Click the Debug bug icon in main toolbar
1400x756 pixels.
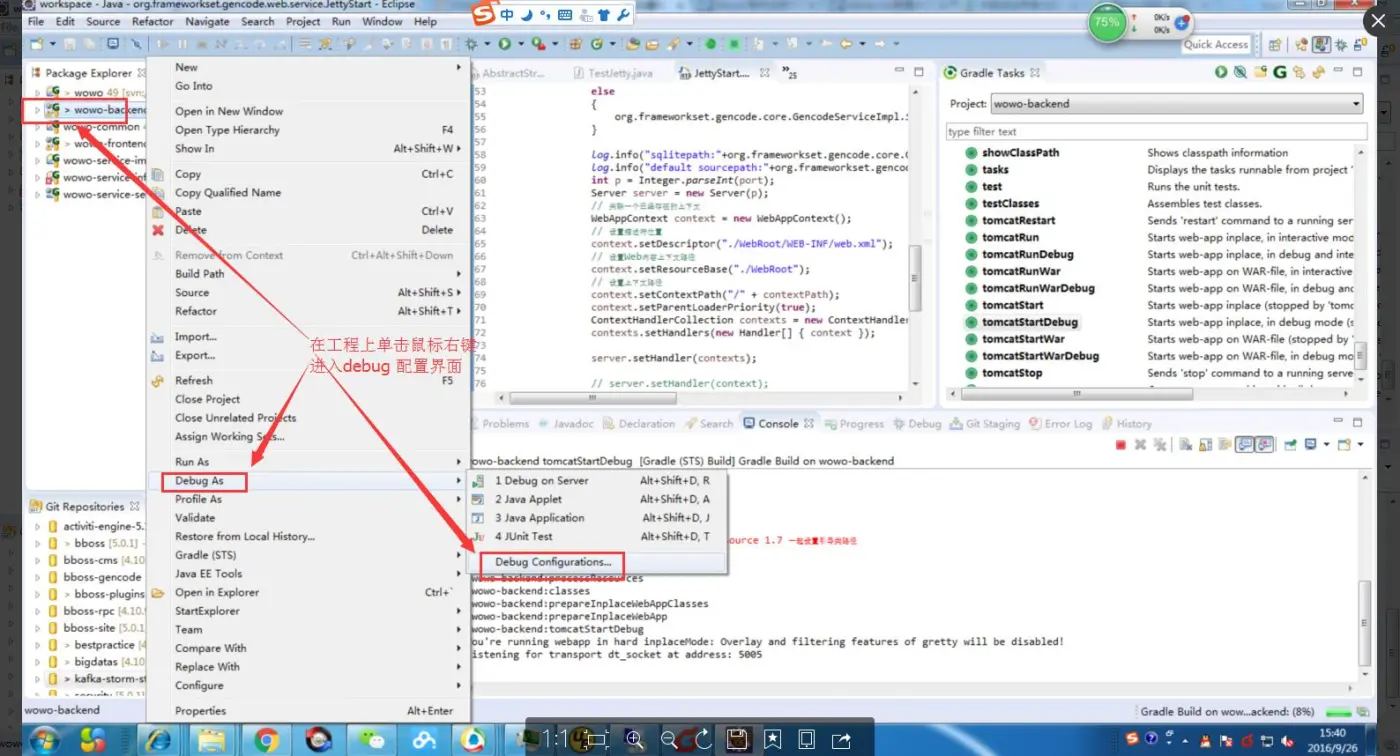coord(471,44)
